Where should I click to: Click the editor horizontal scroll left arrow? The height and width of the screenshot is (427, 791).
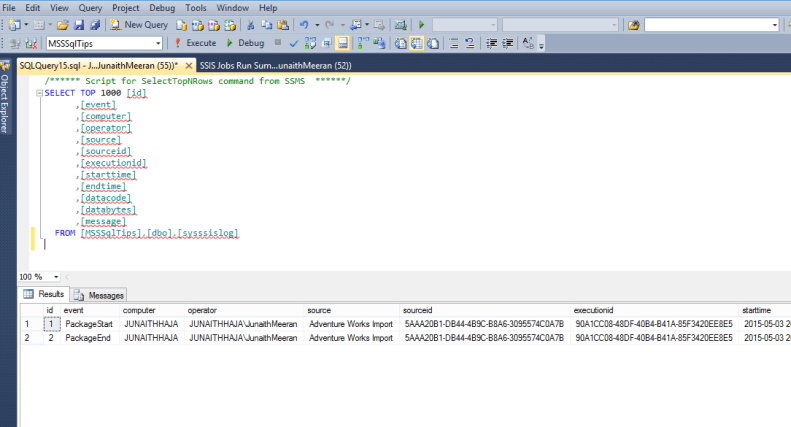click(67, 277)
